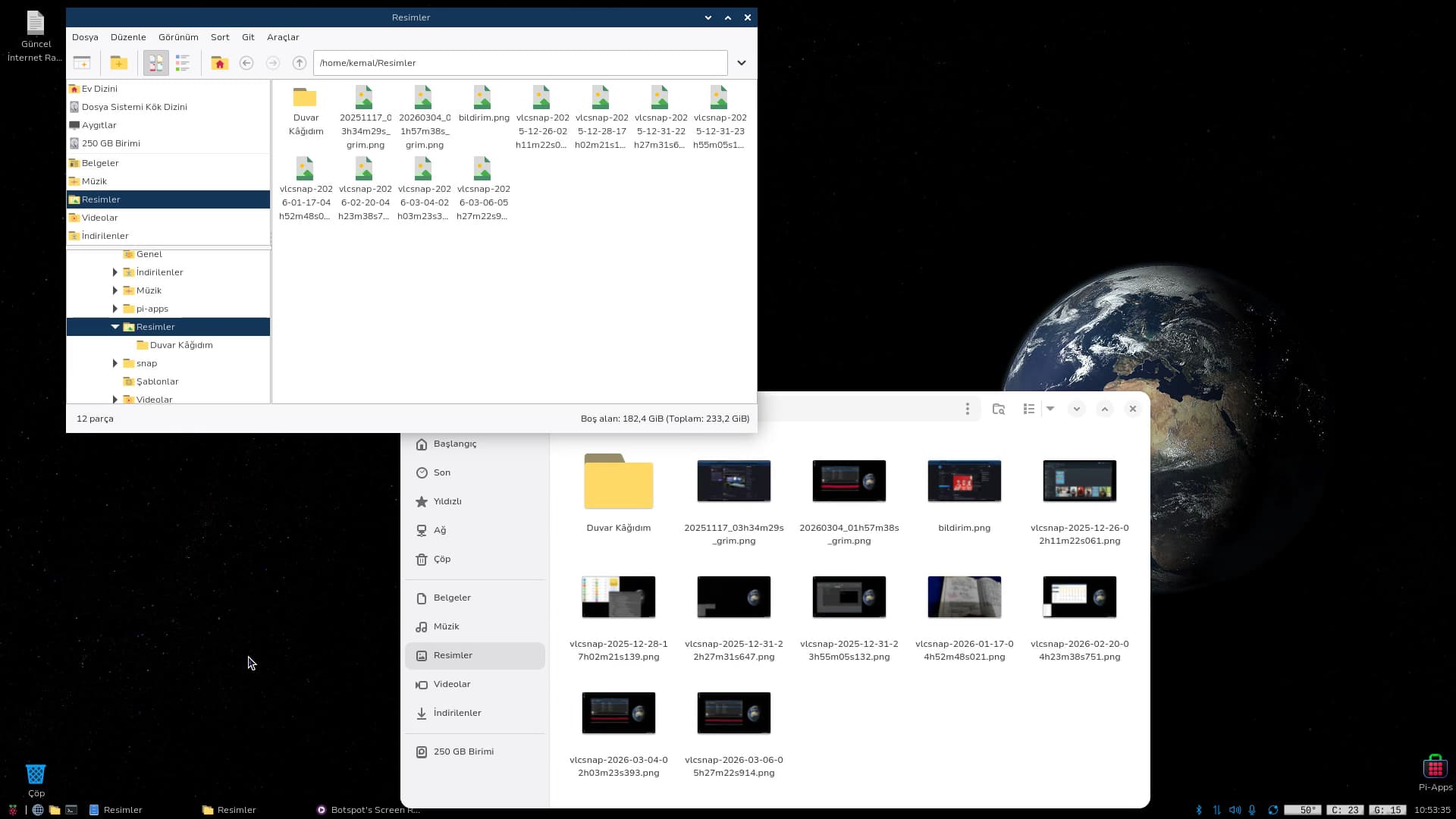
Task: Switch to icon view mode
Action: (155, 63)
